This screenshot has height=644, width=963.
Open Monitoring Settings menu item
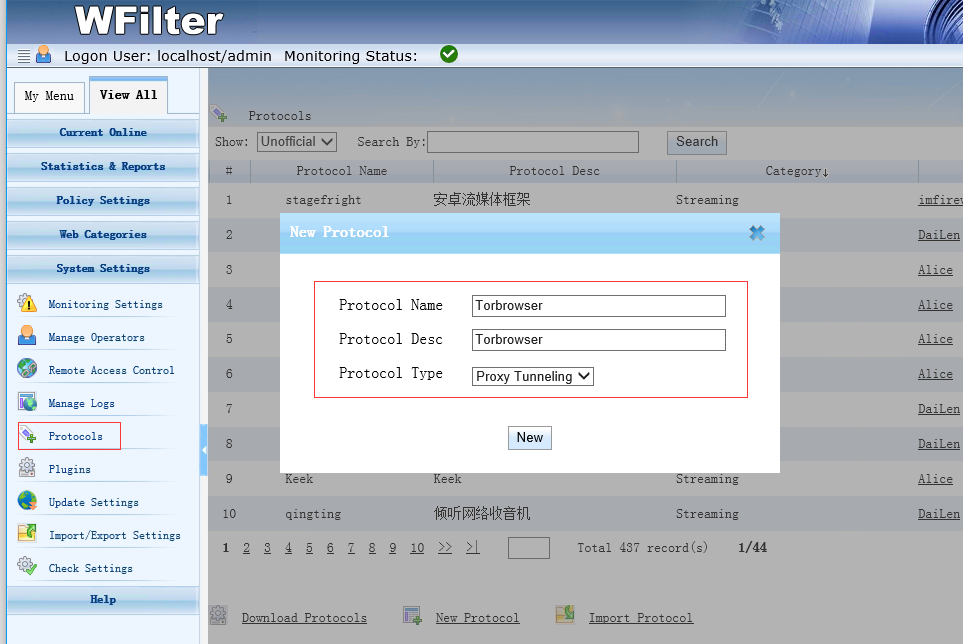[106, 305]
